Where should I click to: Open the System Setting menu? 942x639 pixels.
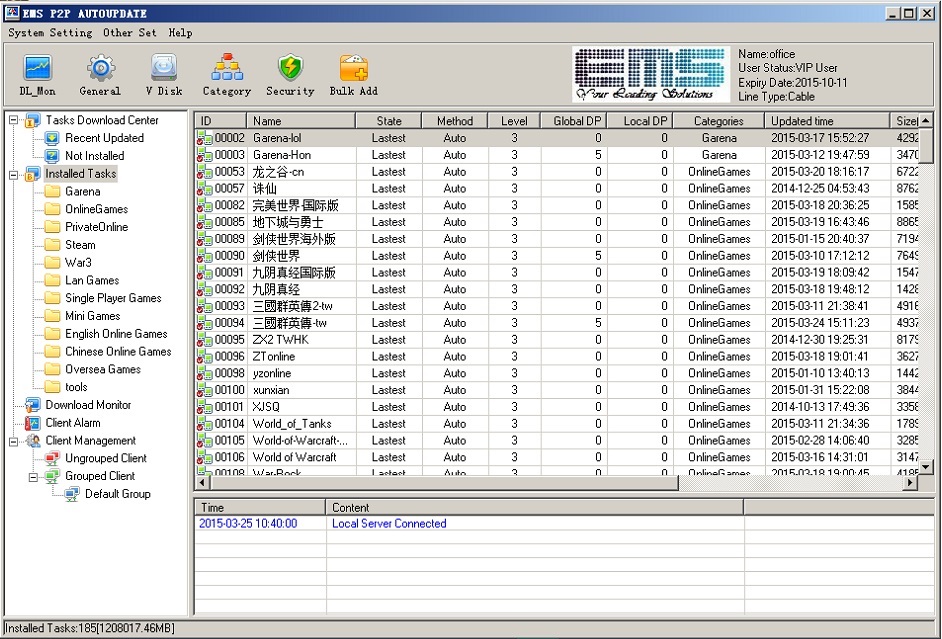point(50,32)
